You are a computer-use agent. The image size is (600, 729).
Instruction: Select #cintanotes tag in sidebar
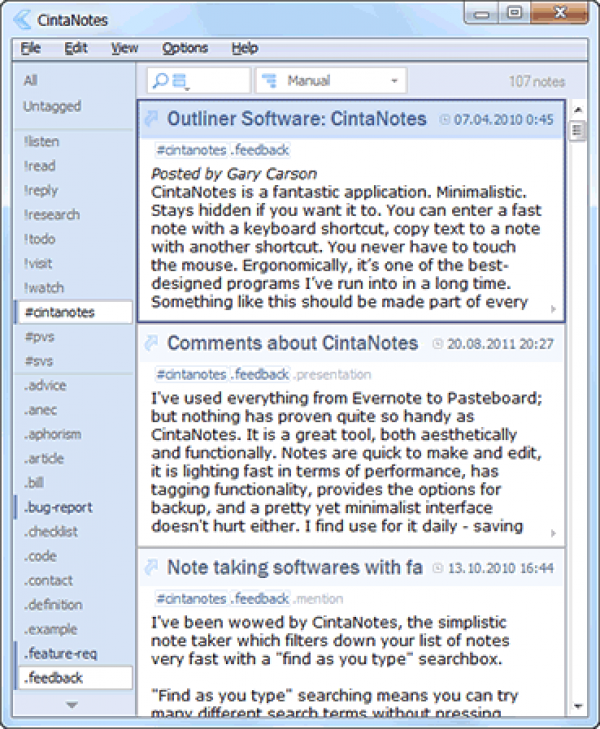[x=73, y=312]
